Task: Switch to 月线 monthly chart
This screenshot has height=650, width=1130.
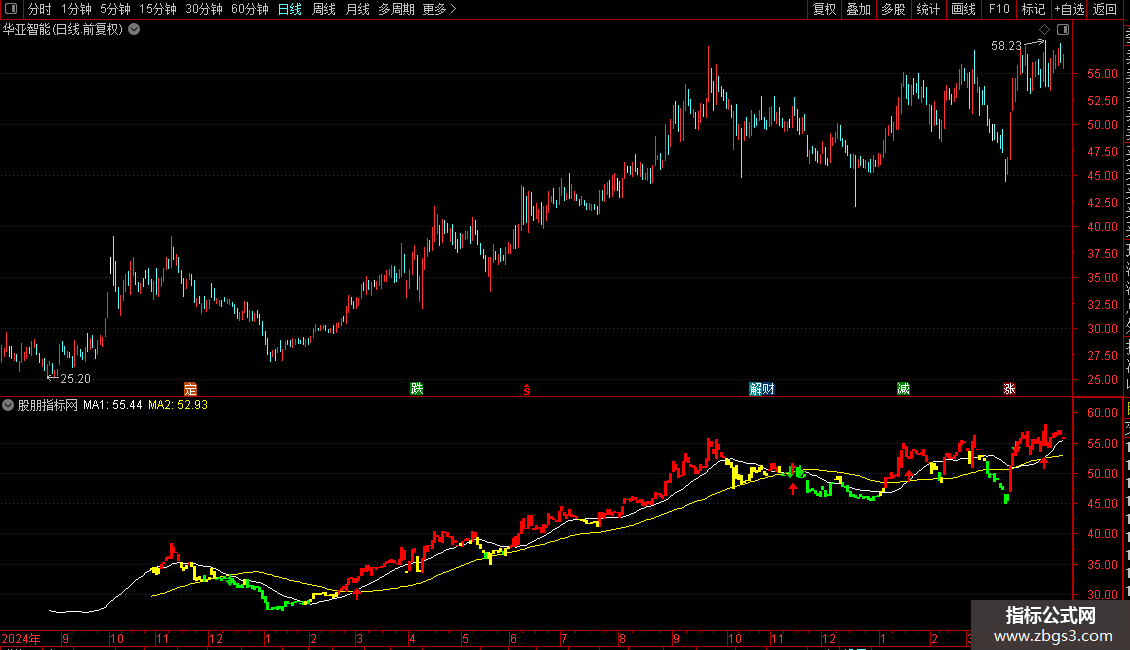Action: coord(357,9)
